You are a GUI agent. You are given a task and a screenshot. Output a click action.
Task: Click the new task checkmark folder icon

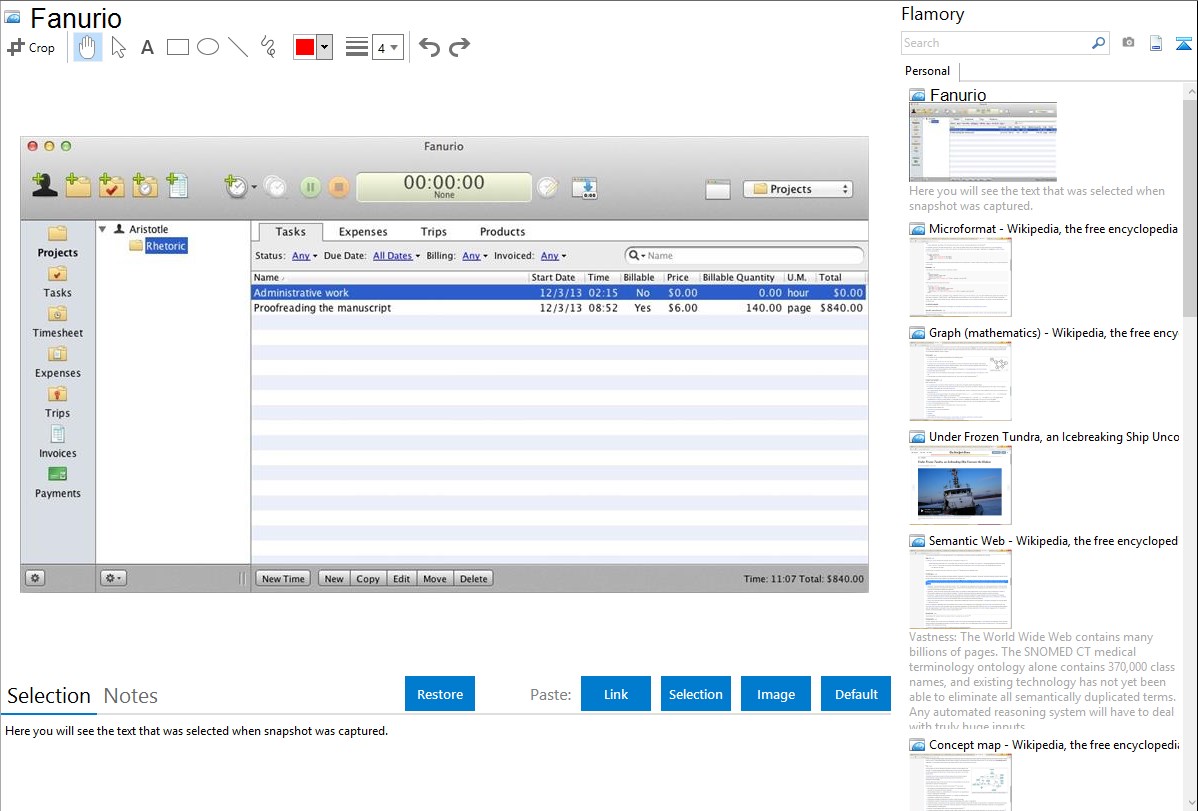tap(111, 186)
